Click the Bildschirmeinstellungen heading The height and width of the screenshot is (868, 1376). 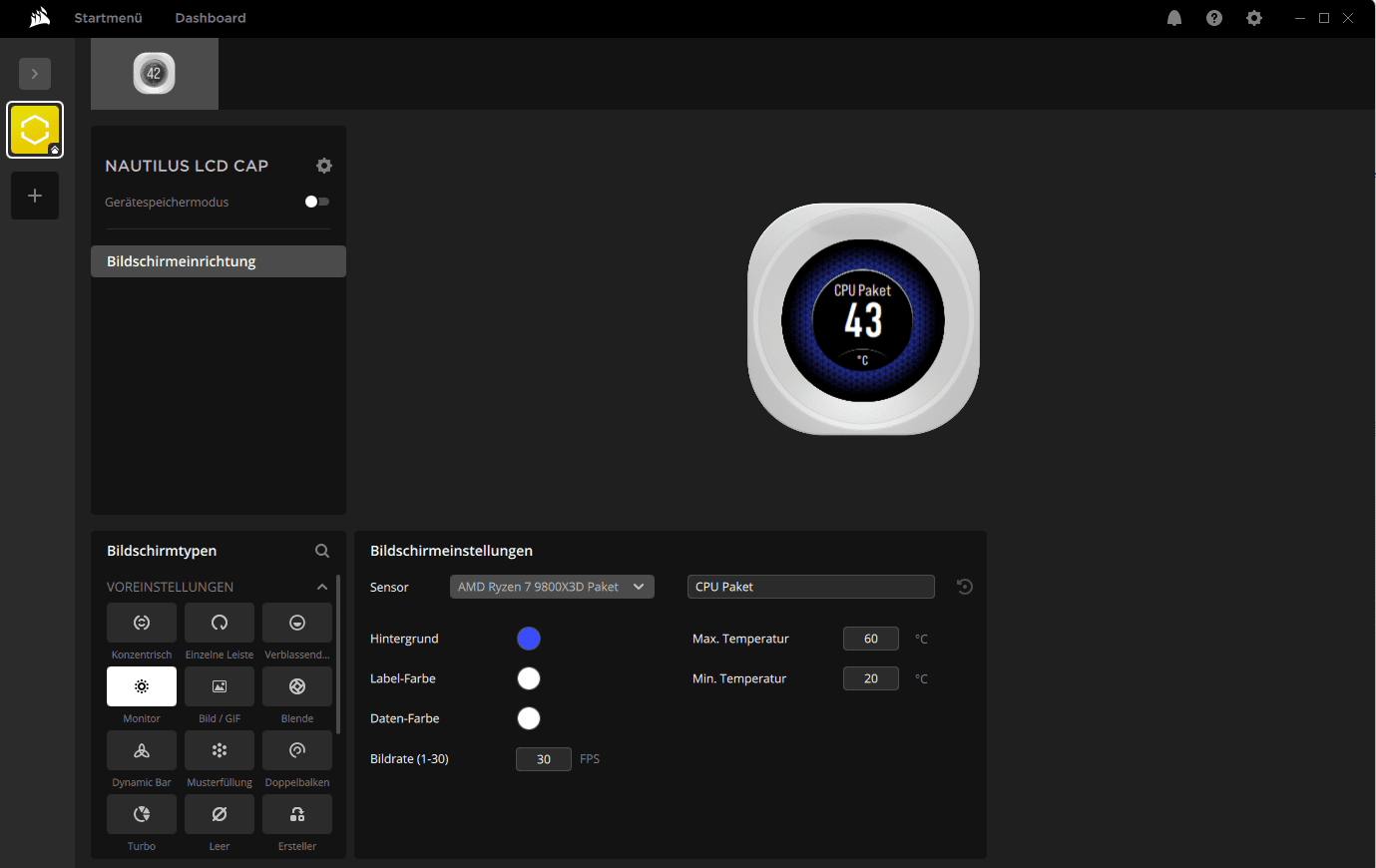pos(451,551)
